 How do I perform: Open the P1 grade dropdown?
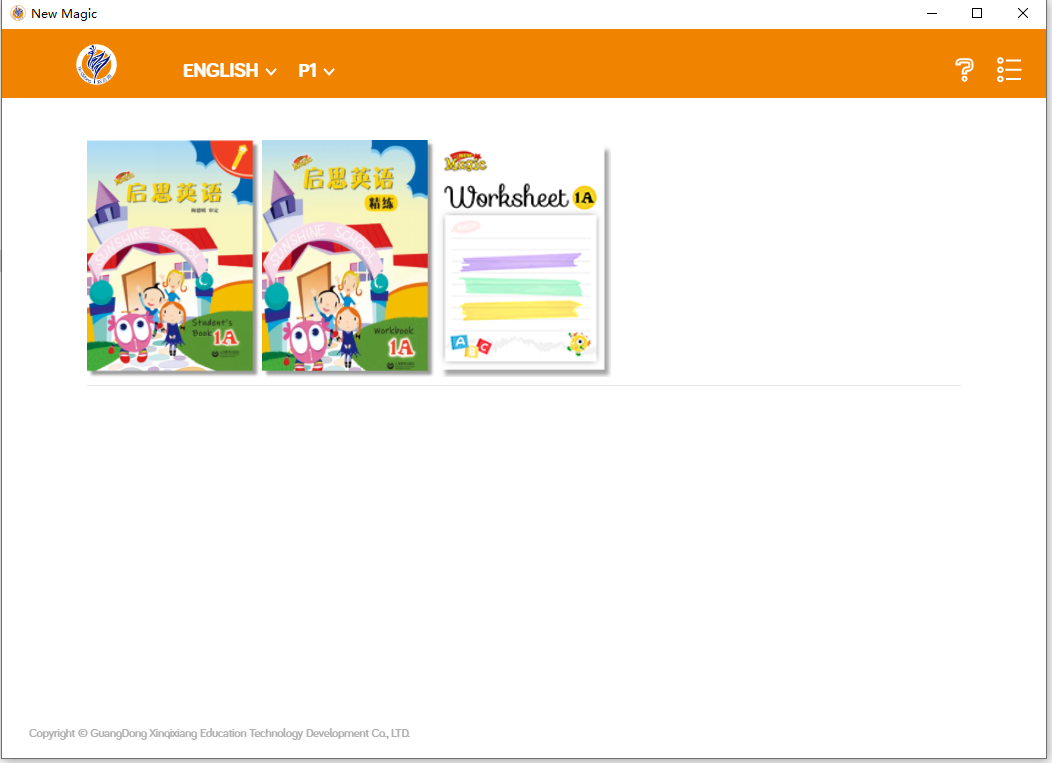[x=316, y=70]
